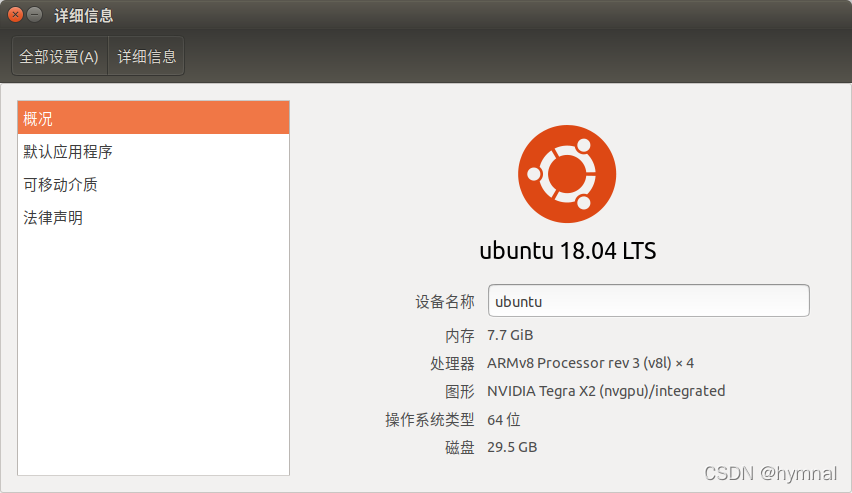Click the 图形 label
This screenshot has width=852, height=493.
point(460,391)
